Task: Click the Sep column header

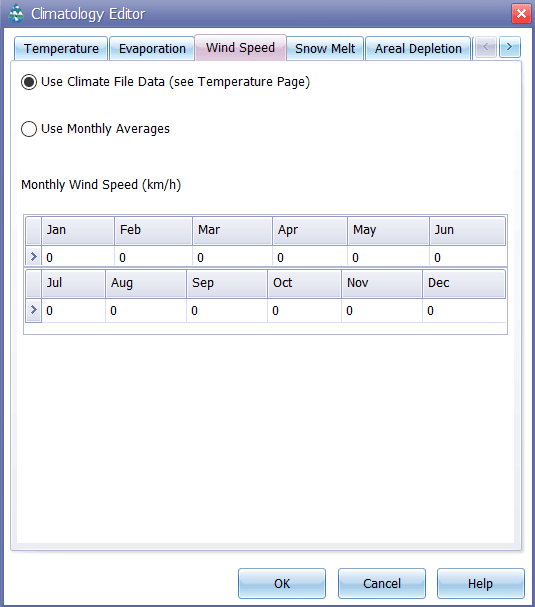Action: tap(227, 283)
